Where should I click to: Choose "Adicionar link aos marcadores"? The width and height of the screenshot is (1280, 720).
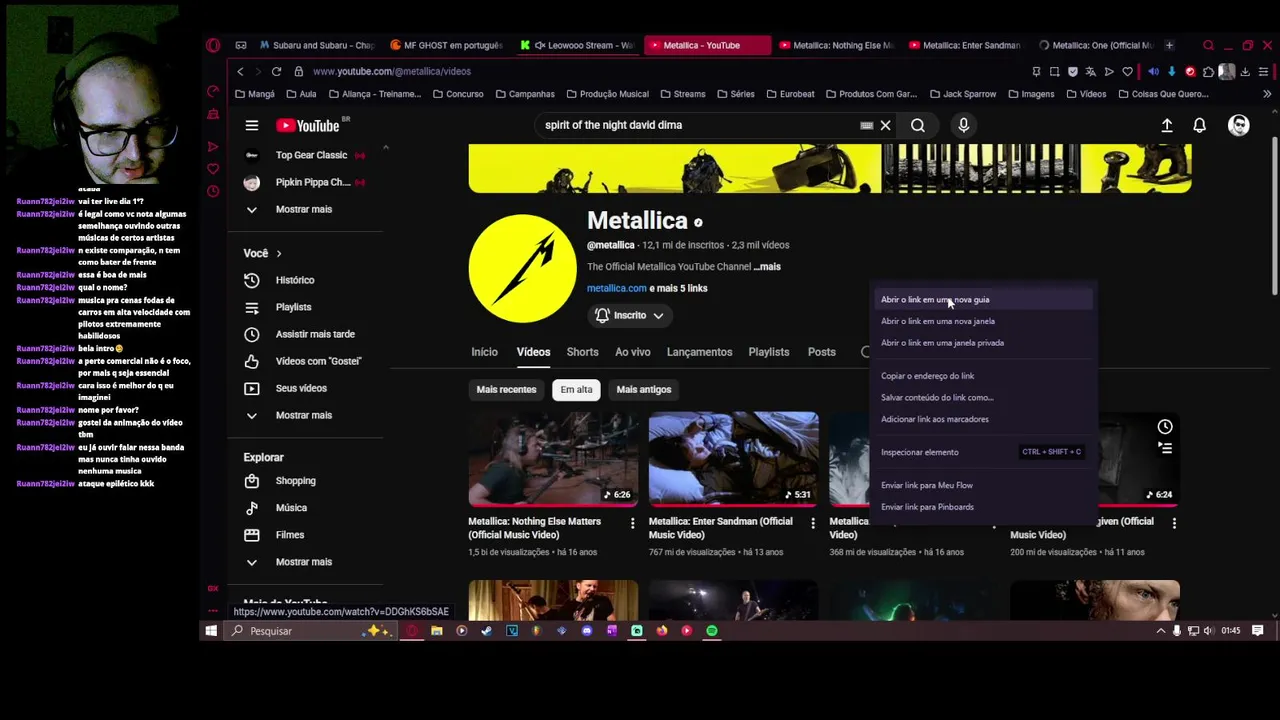point(982,419)
